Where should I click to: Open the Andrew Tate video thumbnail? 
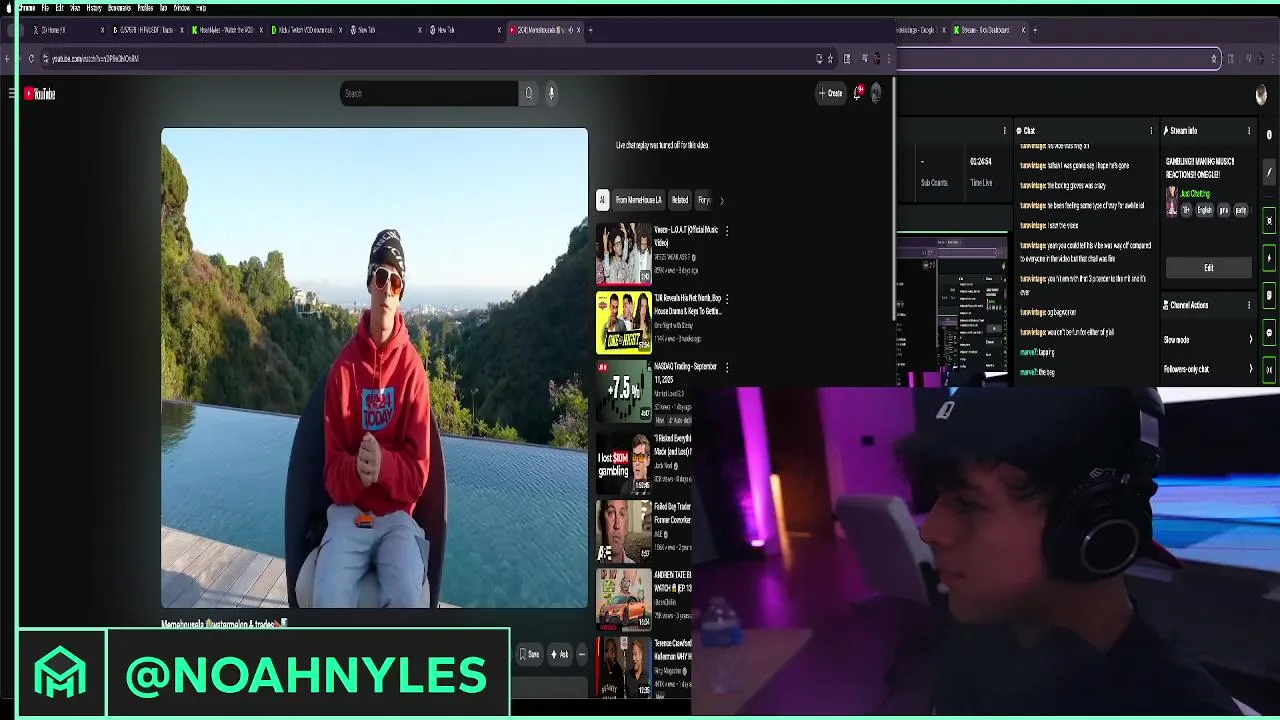[624, 599]
